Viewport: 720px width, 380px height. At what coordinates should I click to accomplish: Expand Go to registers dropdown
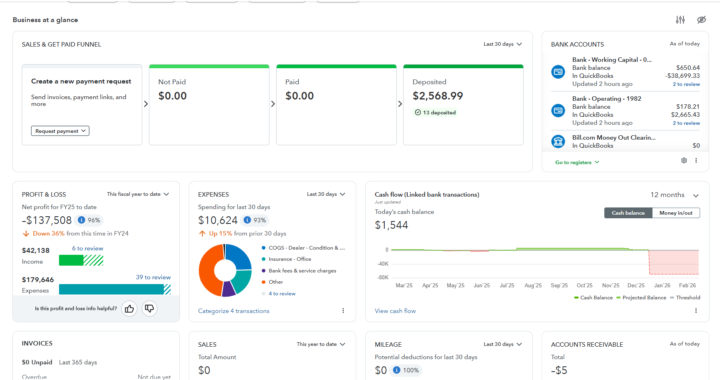577,162
